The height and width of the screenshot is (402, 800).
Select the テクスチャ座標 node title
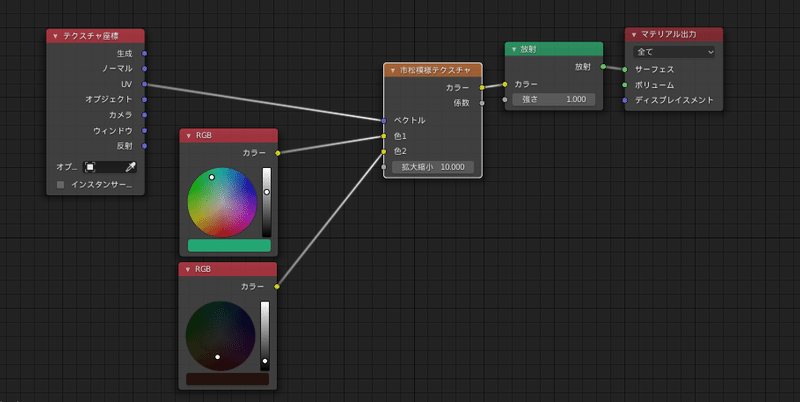91,36
